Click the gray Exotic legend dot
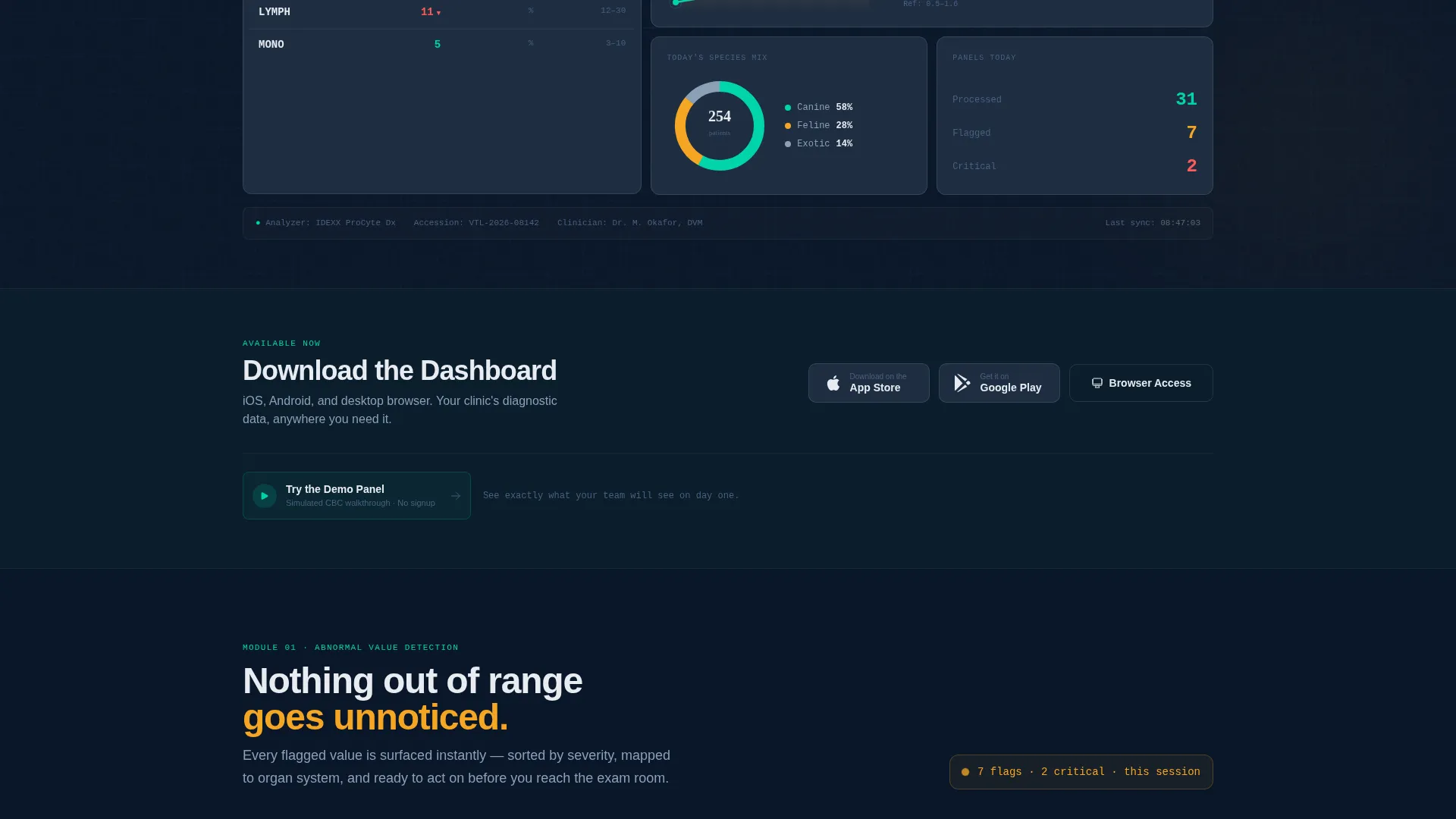The image size is (1456, 819). tap(788, 144)
